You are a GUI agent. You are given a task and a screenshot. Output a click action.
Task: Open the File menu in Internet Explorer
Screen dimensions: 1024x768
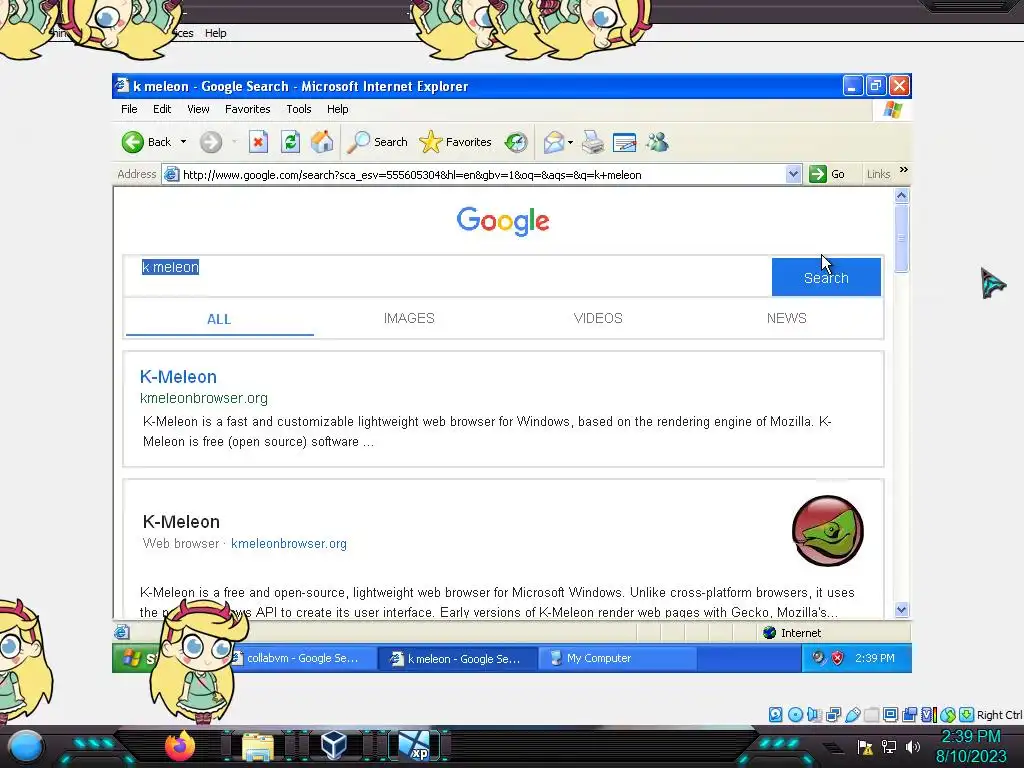tap(129, 109)
